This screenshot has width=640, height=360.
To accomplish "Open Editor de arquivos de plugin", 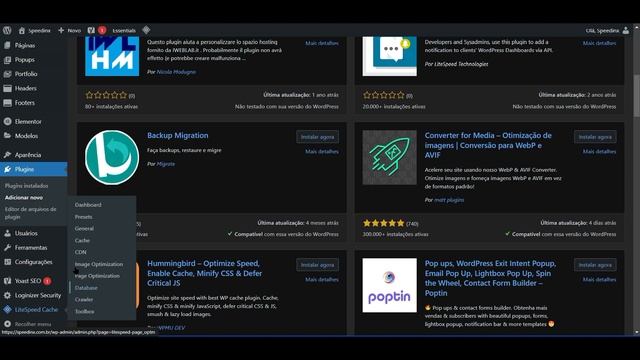I will click(31, 213).
